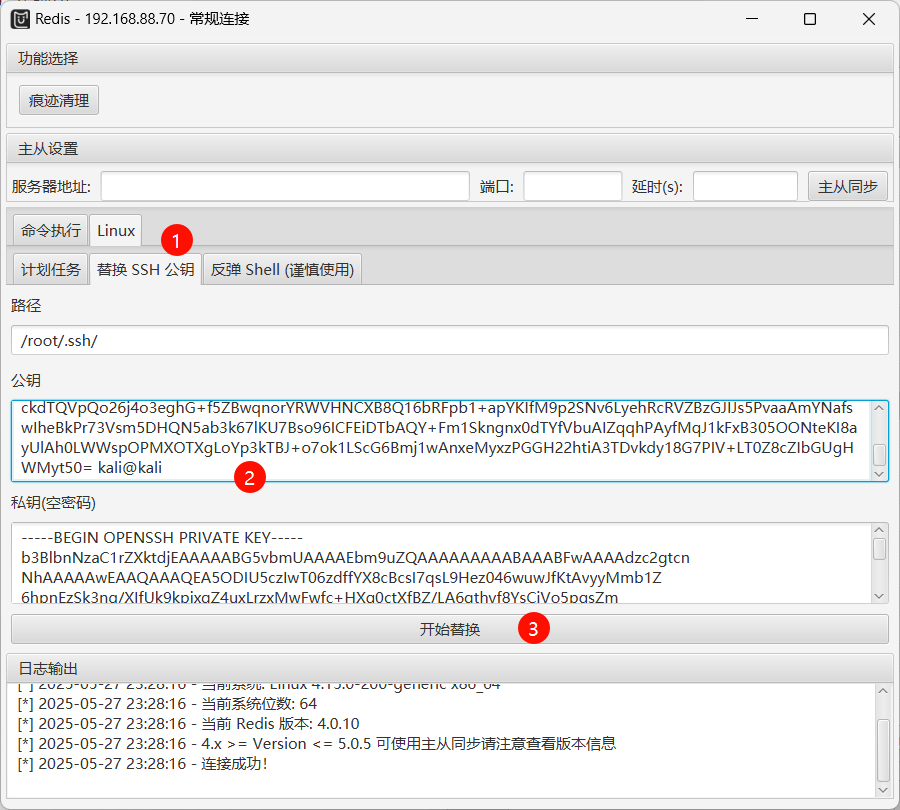900x810 pixels.
Task: Click inside the 公钥 public key text area
Action: tap(440, 440)
